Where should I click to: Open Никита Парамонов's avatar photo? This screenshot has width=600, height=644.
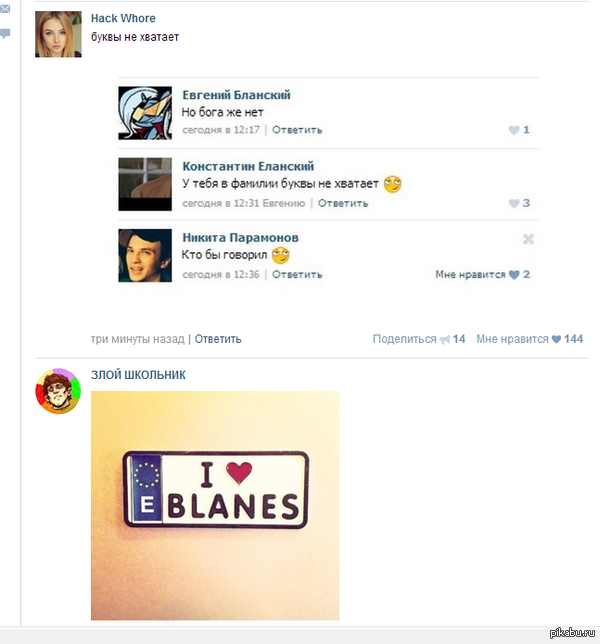(x=145, y=255)
